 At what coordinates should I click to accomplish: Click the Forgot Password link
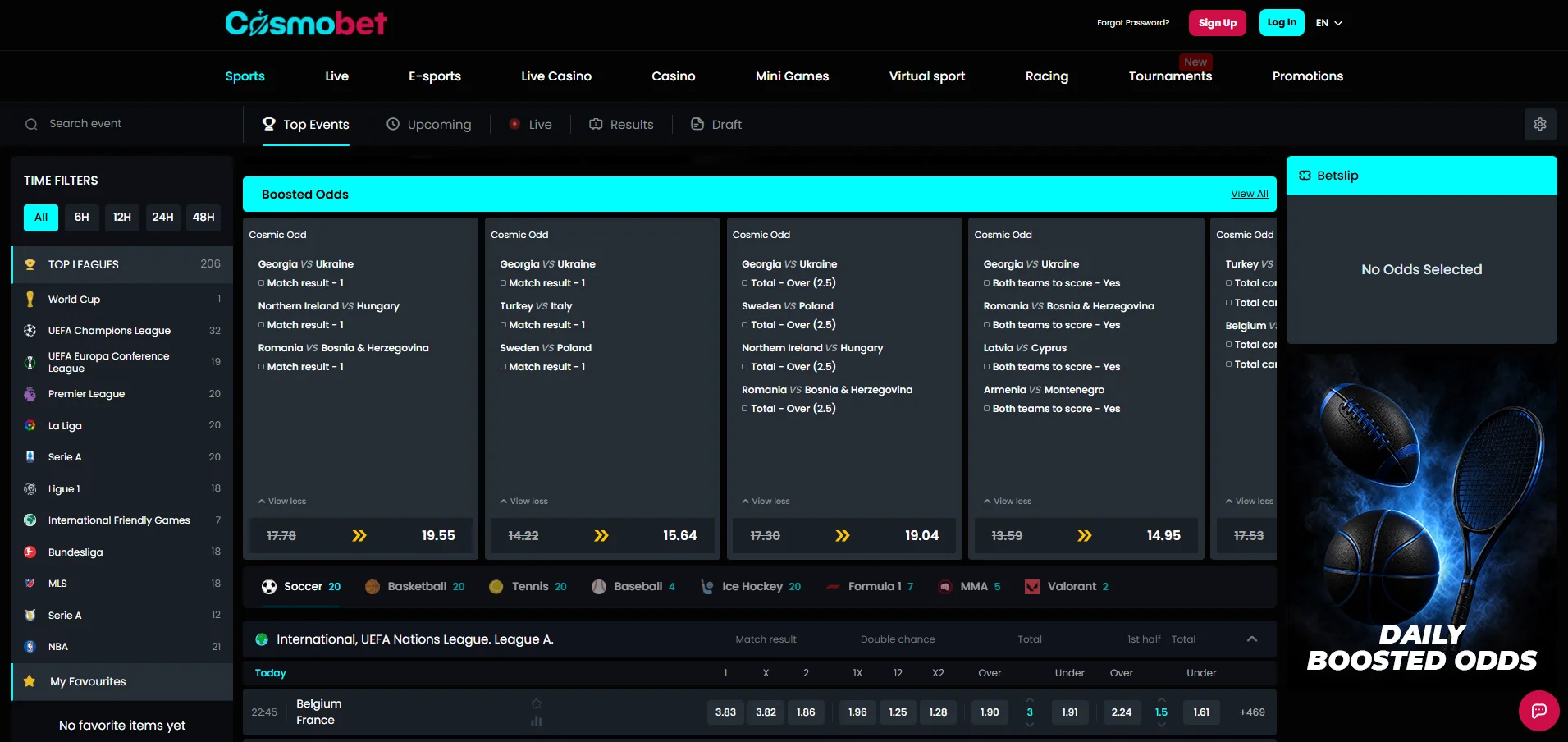coord(1133,23)
